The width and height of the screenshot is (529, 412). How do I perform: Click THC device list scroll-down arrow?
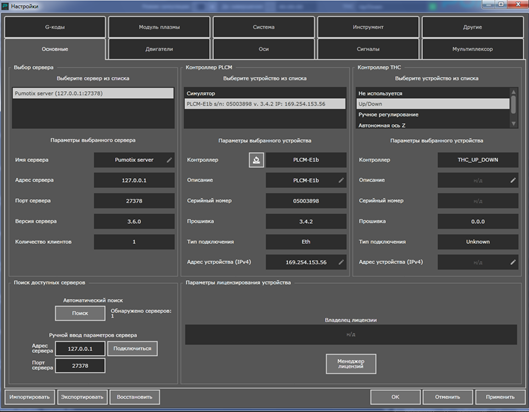[513, 124]
